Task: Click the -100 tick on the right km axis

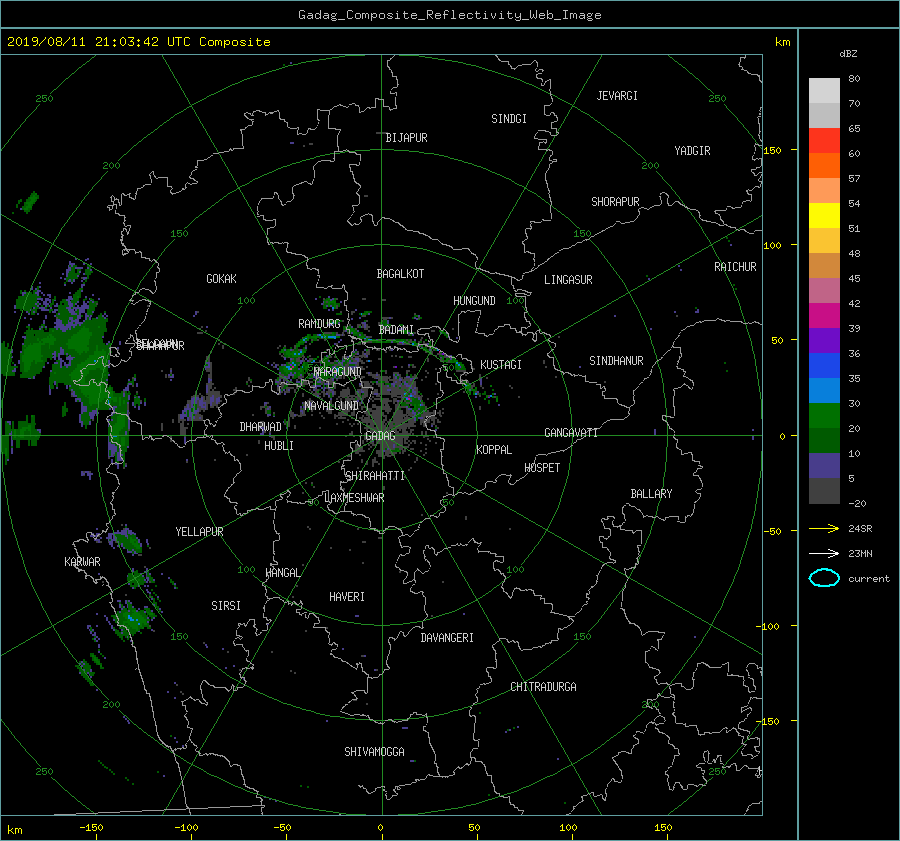Action: [767, 626]
